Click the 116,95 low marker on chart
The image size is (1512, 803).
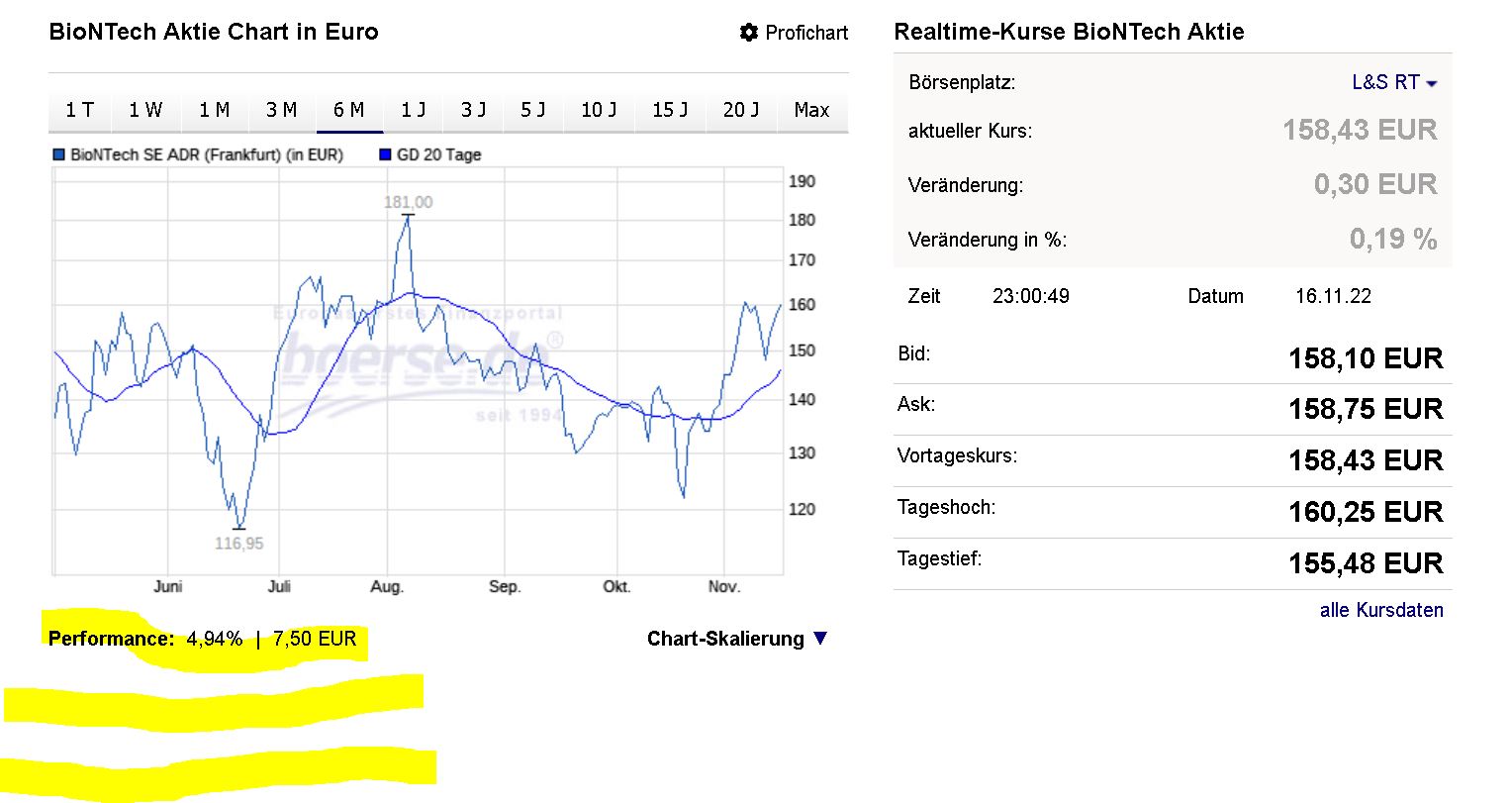(239, 543)
